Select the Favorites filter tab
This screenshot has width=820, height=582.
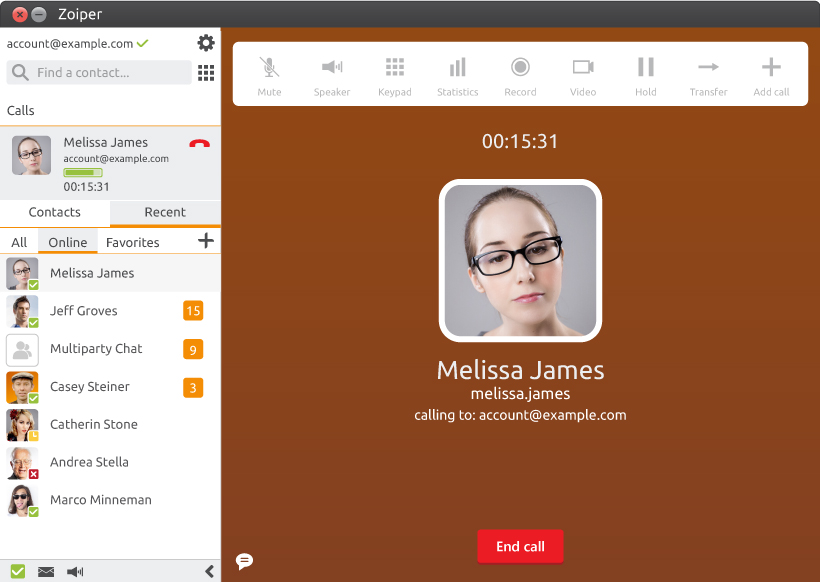pyautogui.click(x=133, y=242)
